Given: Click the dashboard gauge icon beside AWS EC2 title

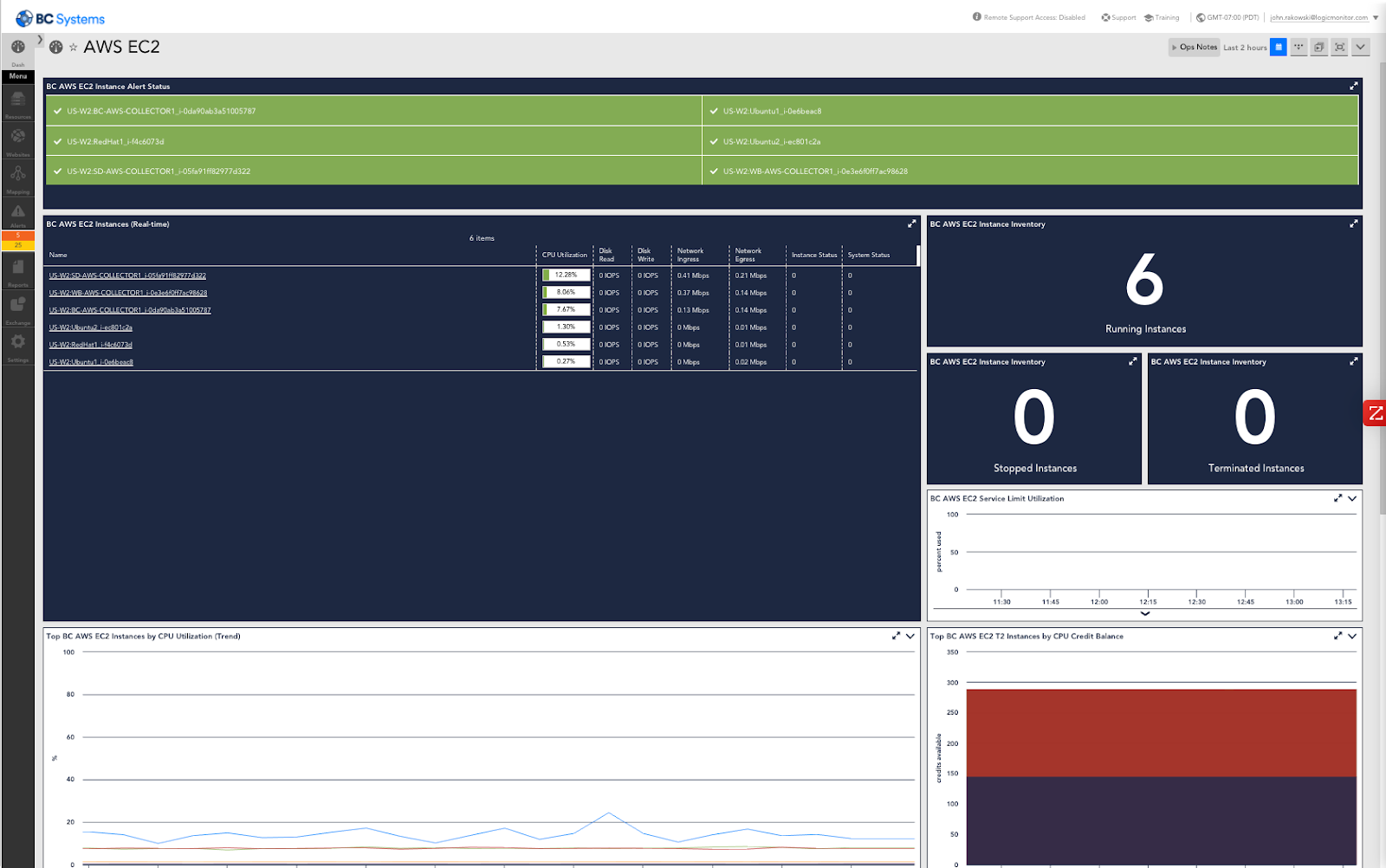Looking at the screenshot, I should tap(55, 48).
